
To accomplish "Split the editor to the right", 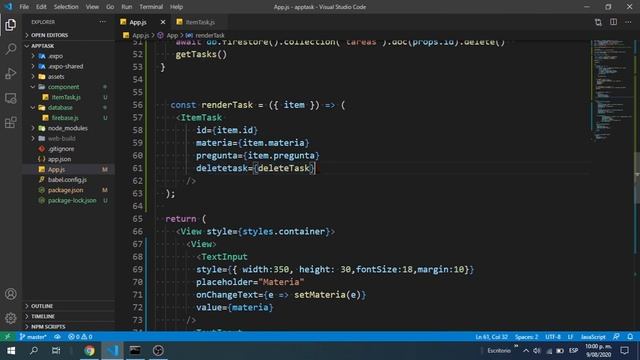I will coord(613,22).
